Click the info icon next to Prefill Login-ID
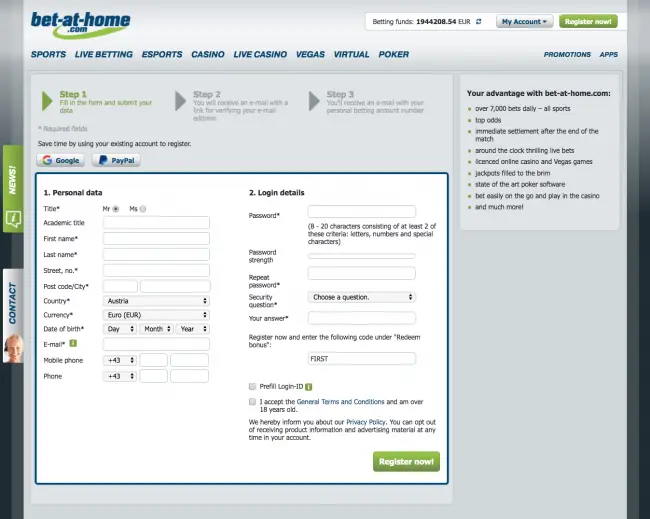 [309, 386]
